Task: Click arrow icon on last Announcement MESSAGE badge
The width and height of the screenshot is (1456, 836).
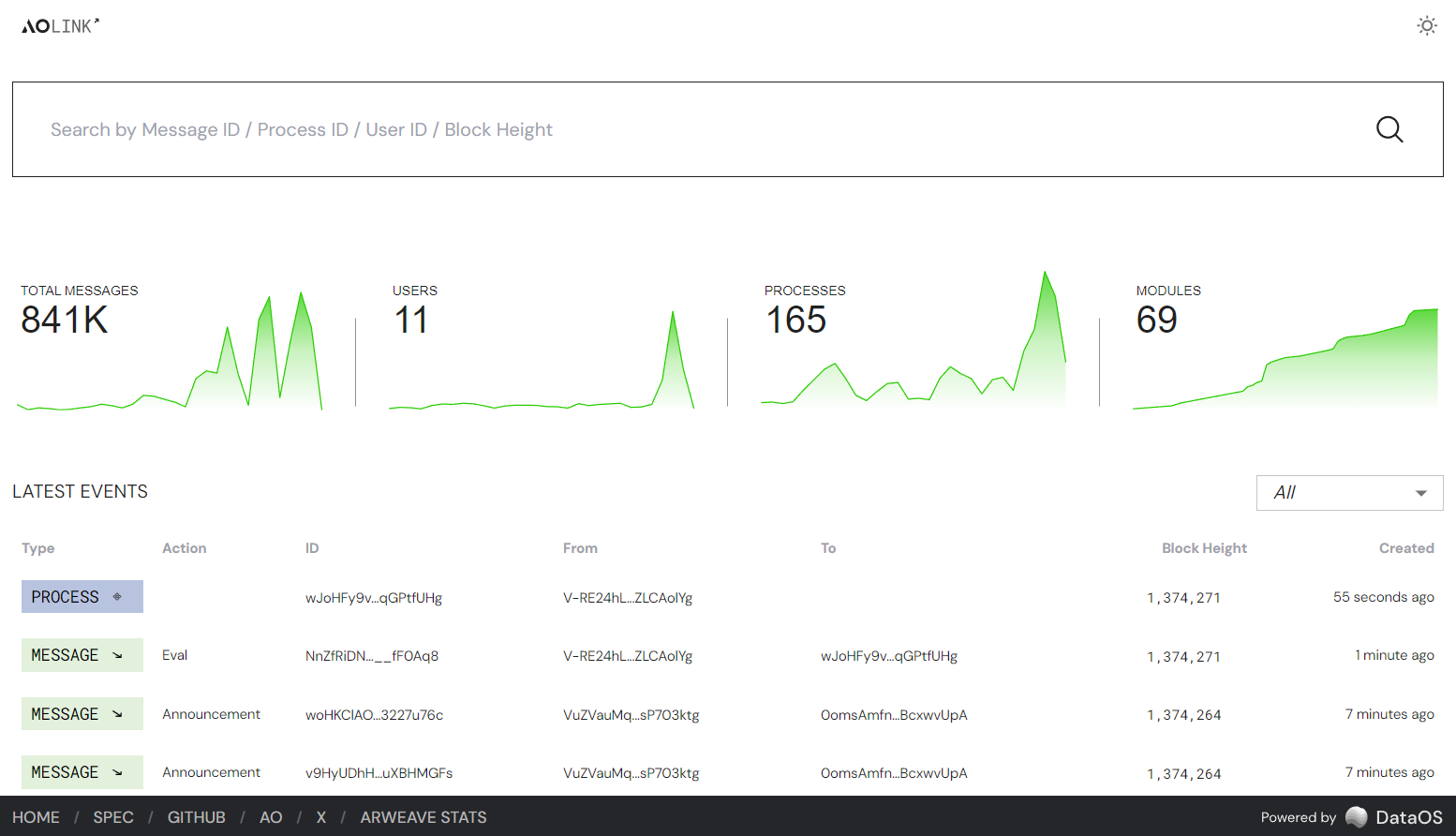Action: pos(118,771)
